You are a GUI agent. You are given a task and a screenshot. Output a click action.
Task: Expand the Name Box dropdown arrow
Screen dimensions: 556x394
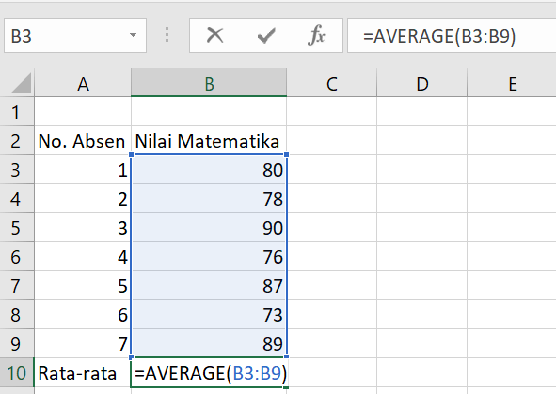[133, 35]
